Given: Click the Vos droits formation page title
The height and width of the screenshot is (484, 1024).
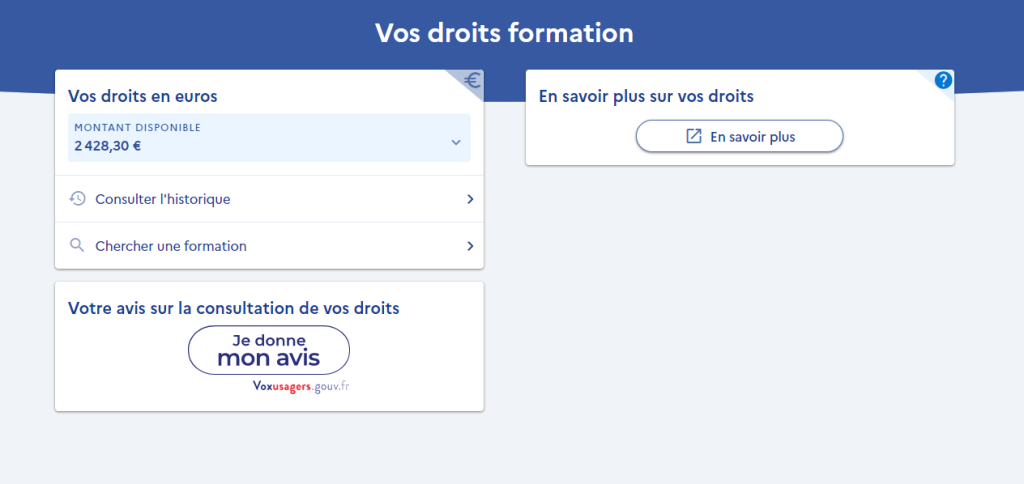Looking at the screenshot, I should click(504, 33).
